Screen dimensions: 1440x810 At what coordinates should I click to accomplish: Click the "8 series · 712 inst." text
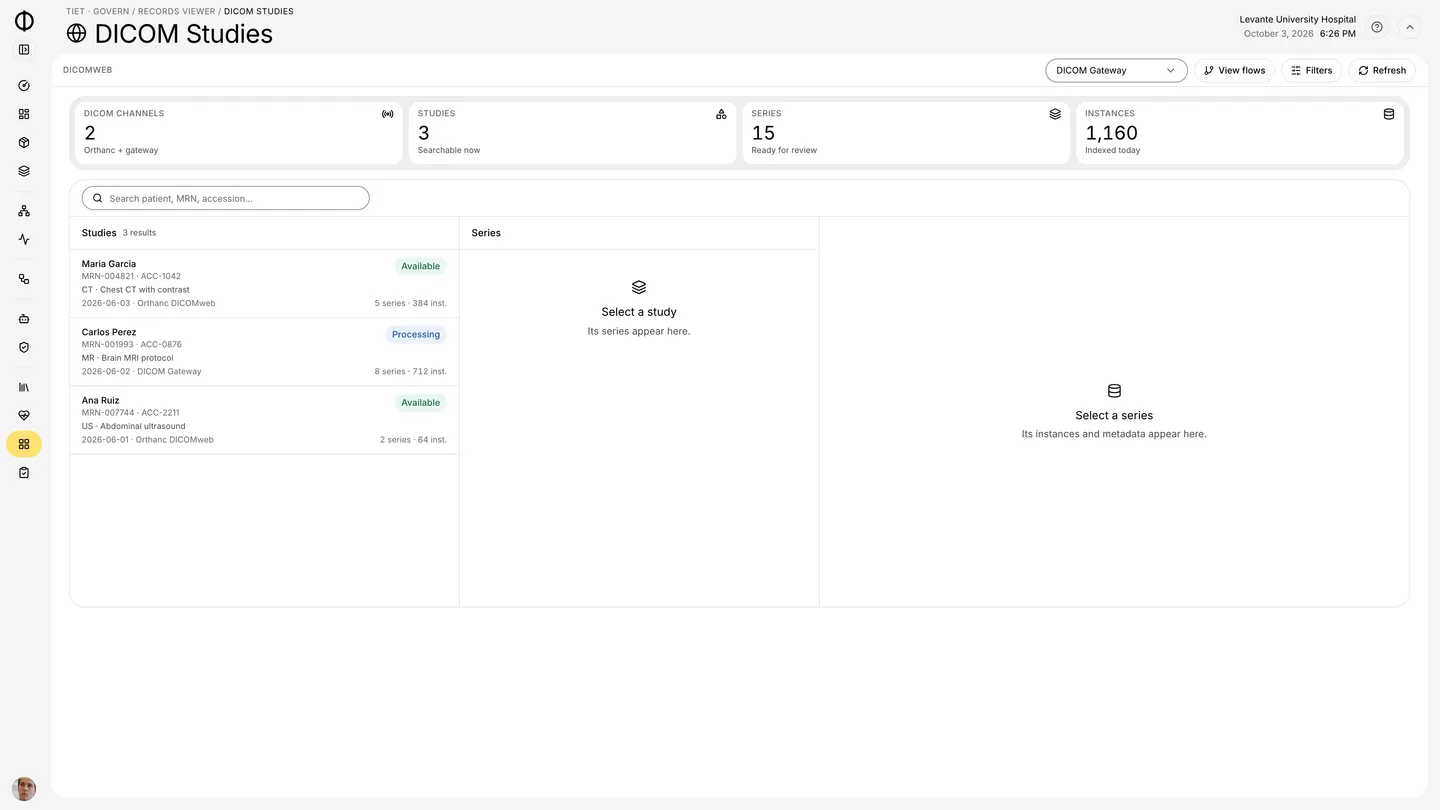point(411,371)
